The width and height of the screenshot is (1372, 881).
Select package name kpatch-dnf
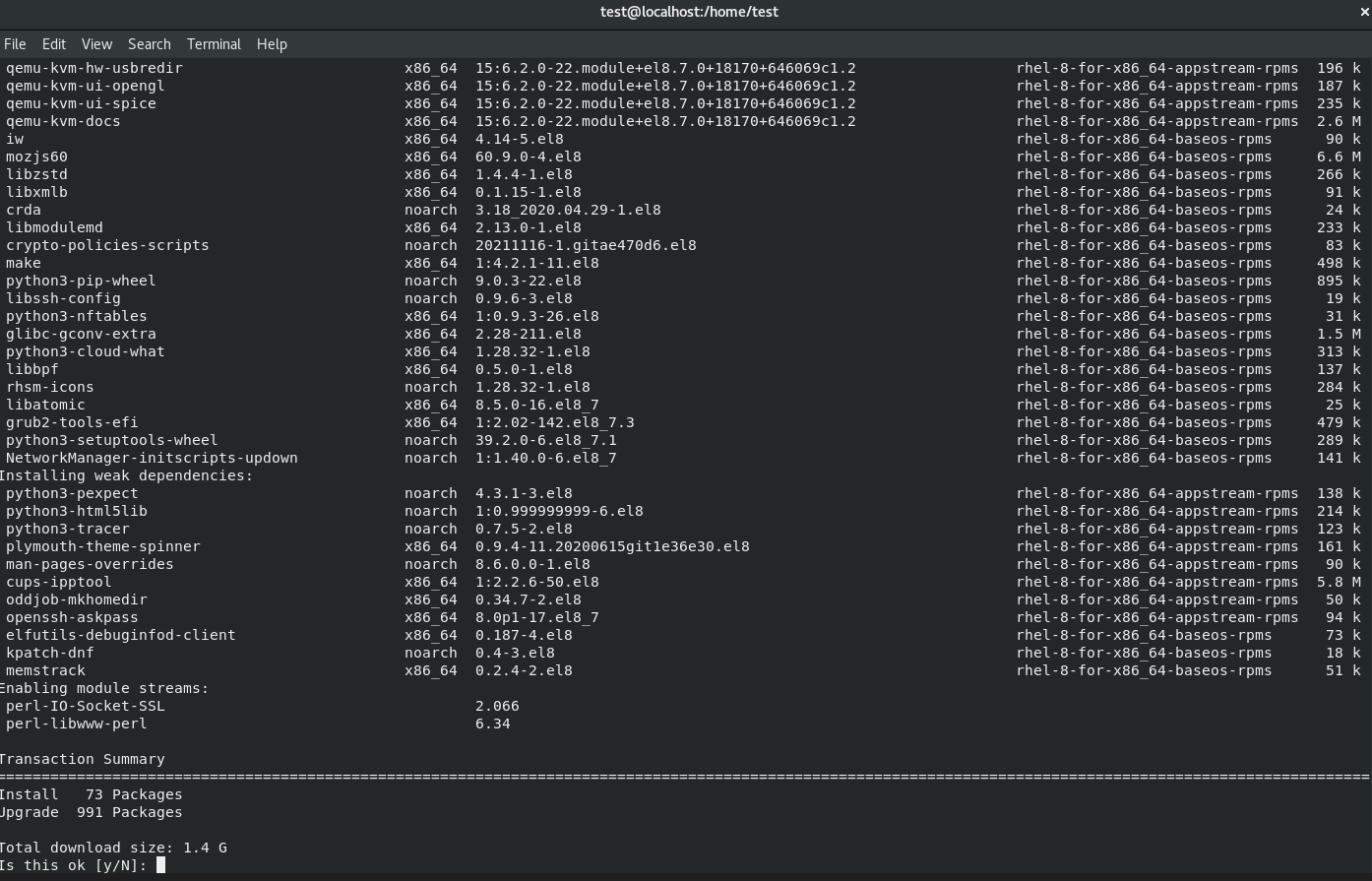click(50, 653)
